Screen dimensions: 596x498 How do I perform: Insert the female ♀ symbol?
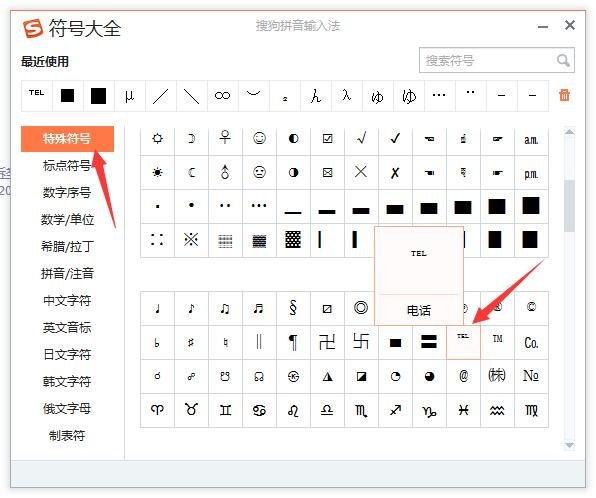pyautogui.click(x=225, y=139)
